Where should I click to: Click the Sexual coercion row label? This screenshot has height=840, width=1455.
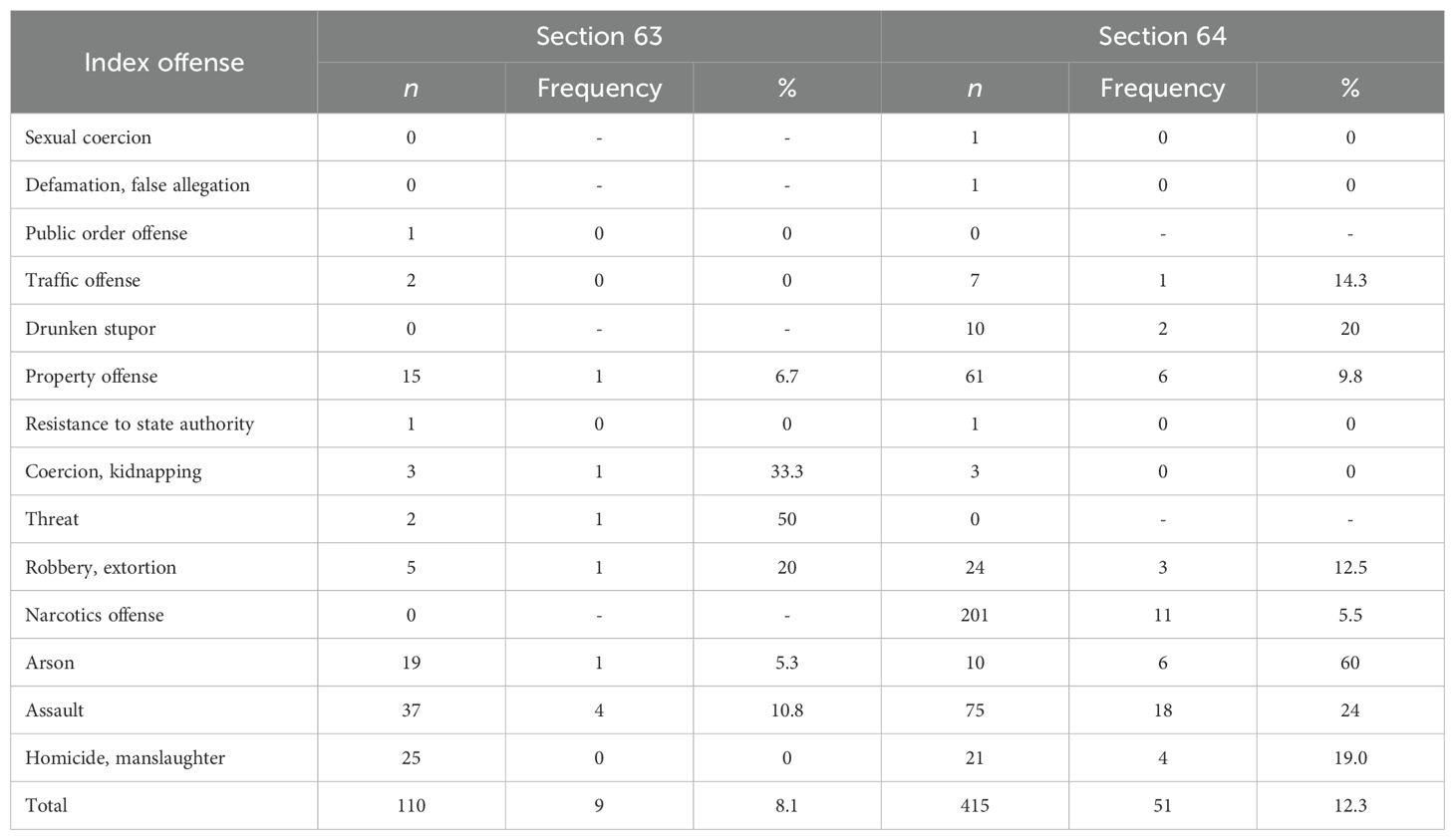pyautogui.click(x=88, y=138)
